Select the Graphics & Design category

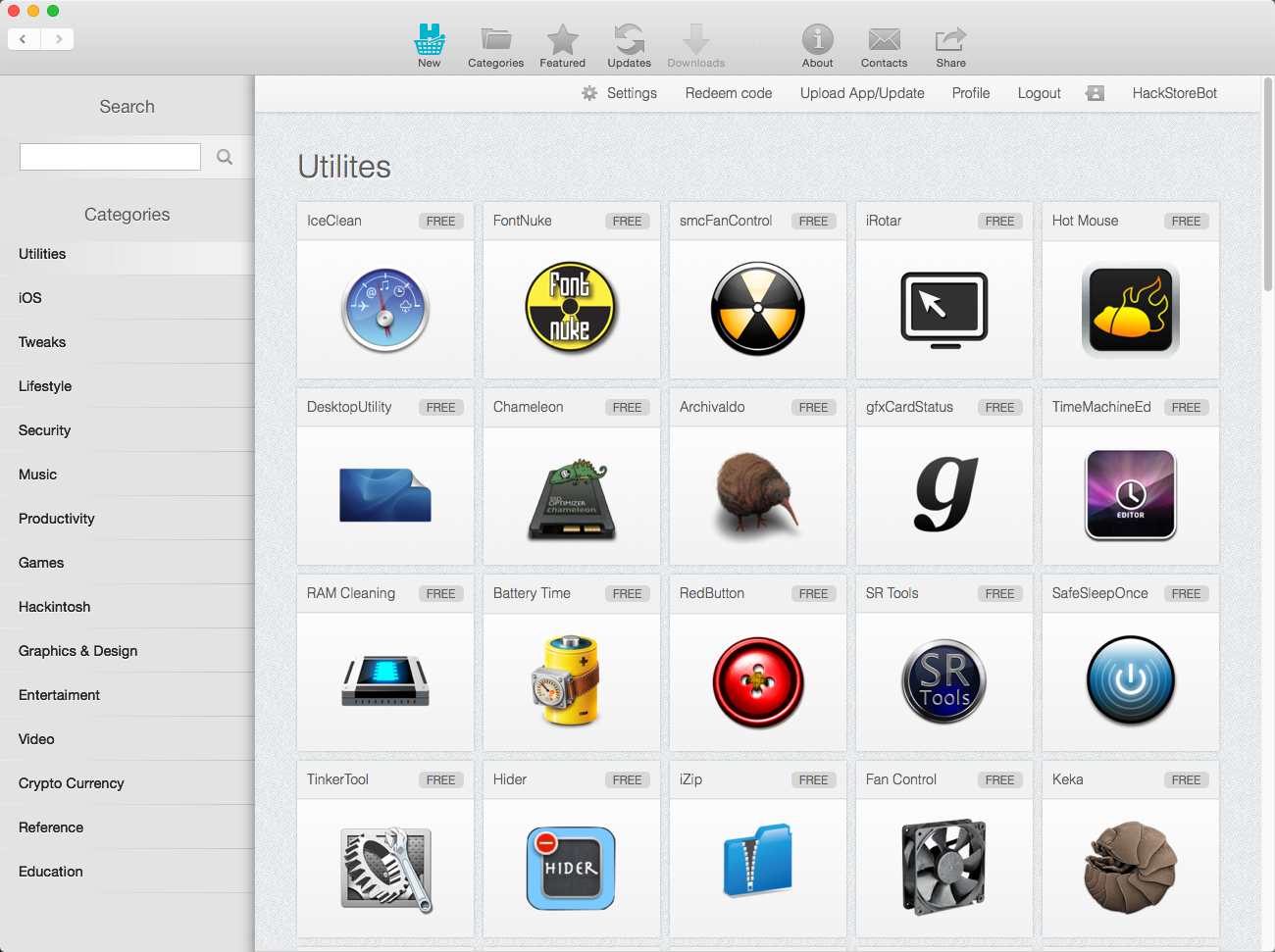coord(127,651)
